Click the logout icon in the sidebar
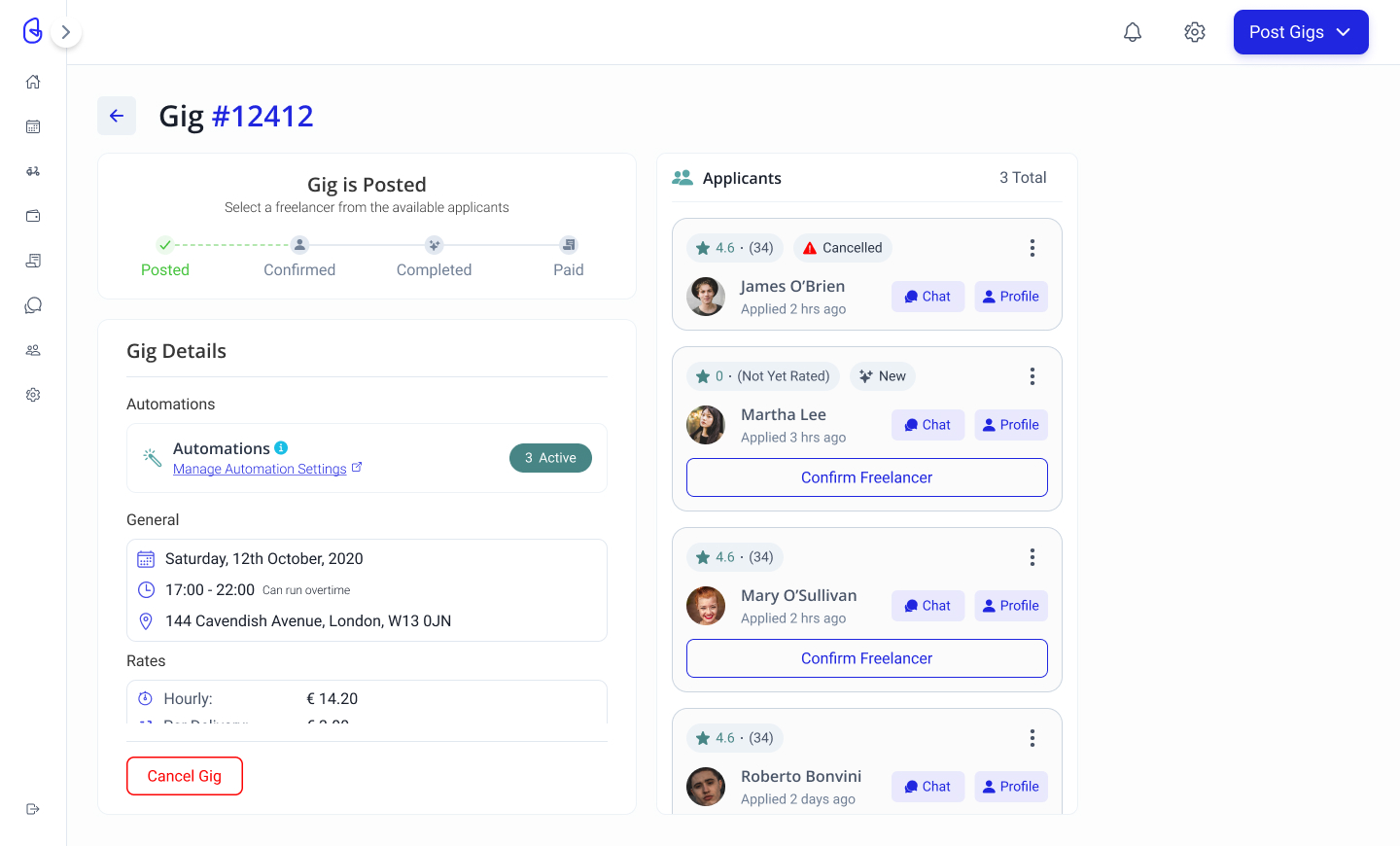This screenshot has width=1400, height=846. (33, 809)
